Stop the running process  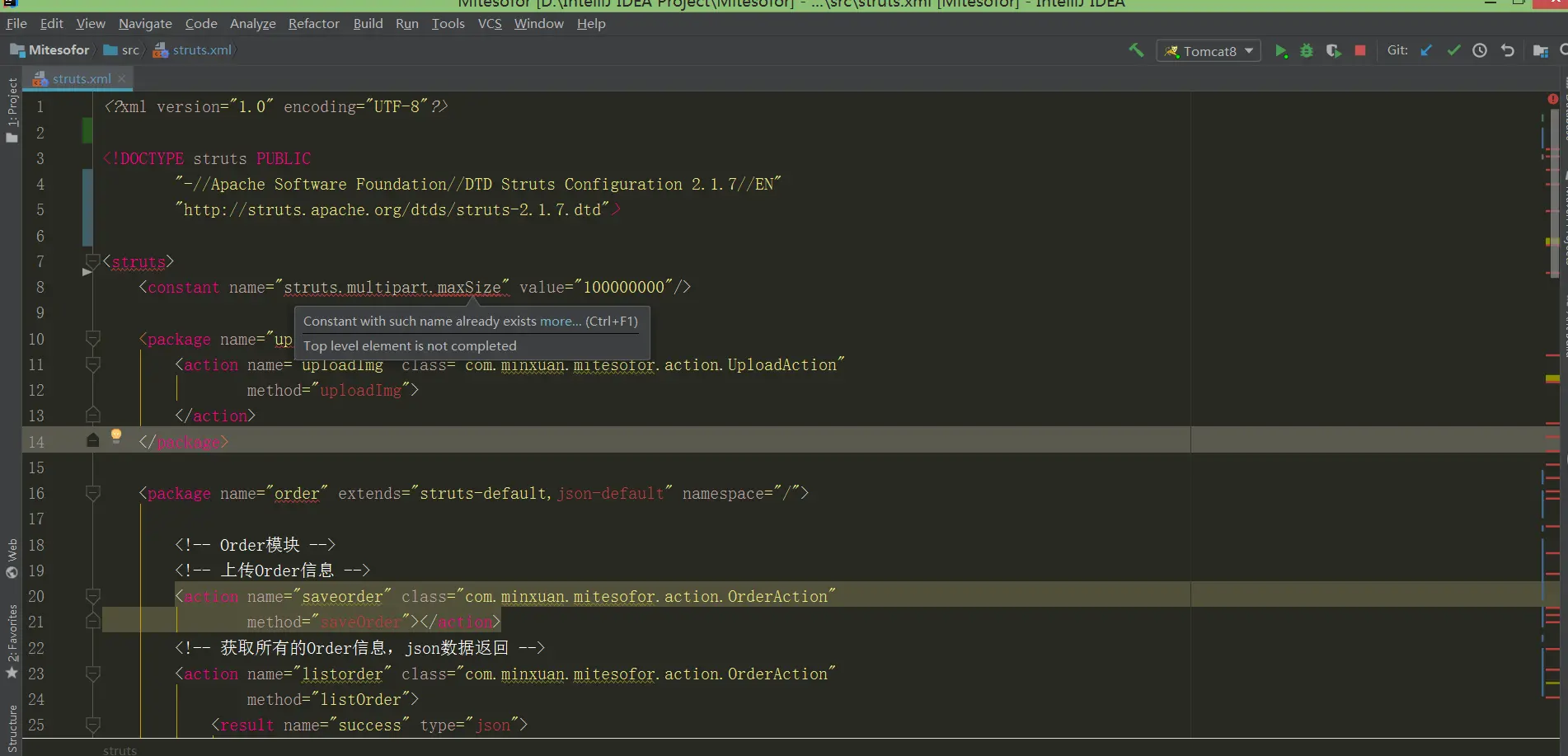(1360, 51)
